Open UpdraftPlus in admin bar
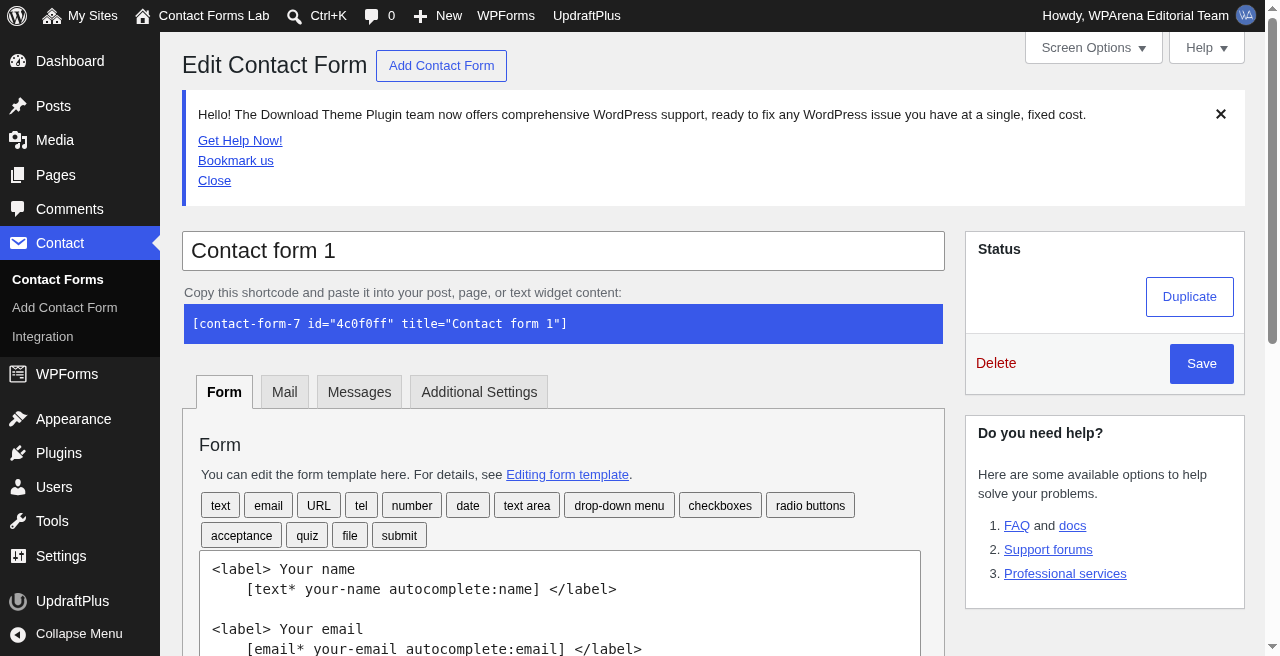The width and height of the screenshot is (1280, 656). pos(587,16)
